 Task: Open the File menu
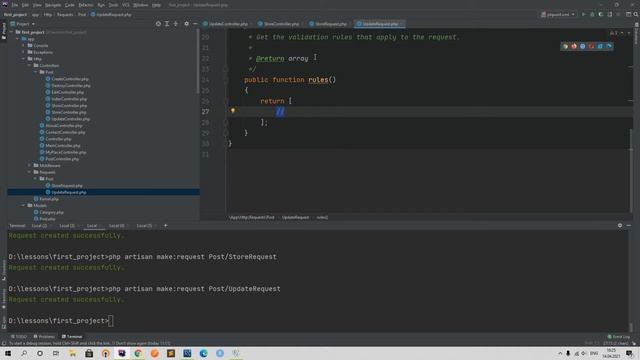15,5
